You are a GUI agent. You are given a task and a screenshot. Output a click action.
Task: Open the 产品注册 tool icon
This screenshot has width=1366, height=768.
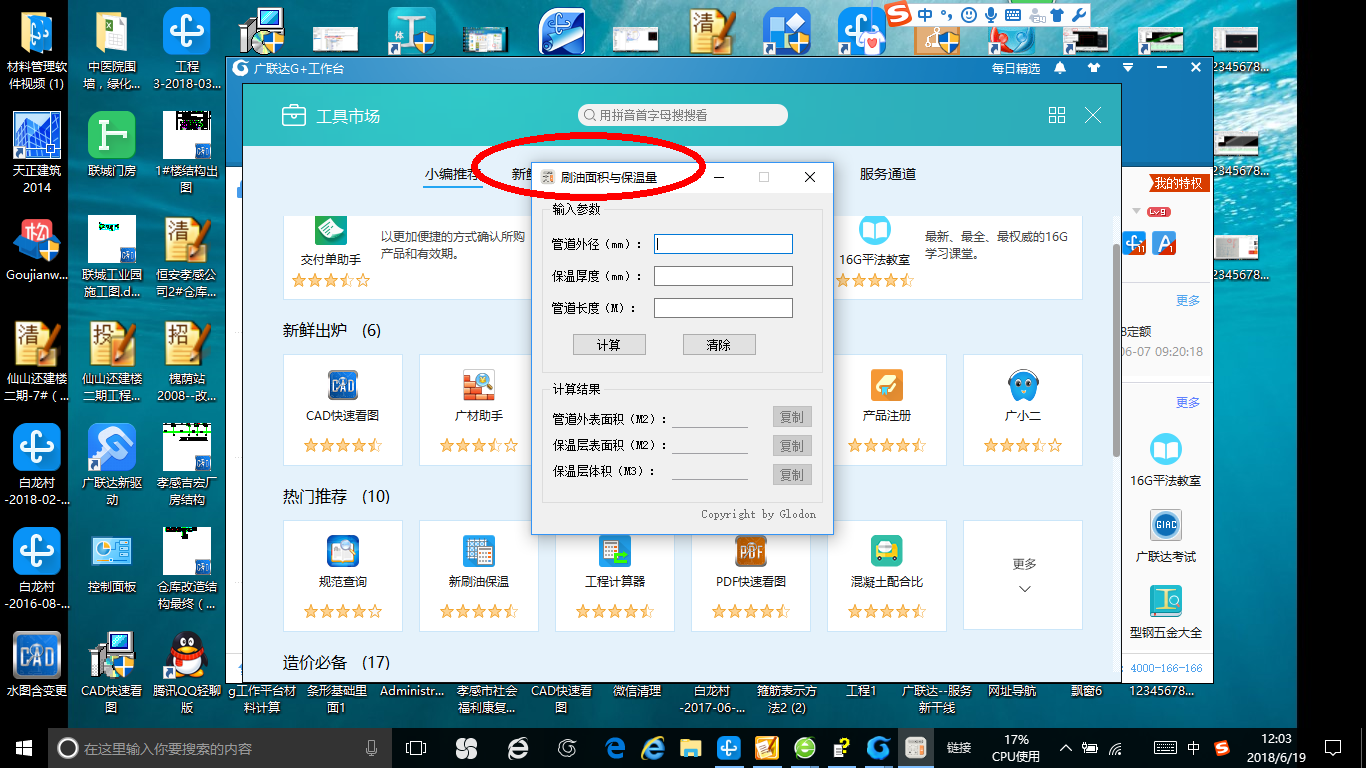(887, 385)
